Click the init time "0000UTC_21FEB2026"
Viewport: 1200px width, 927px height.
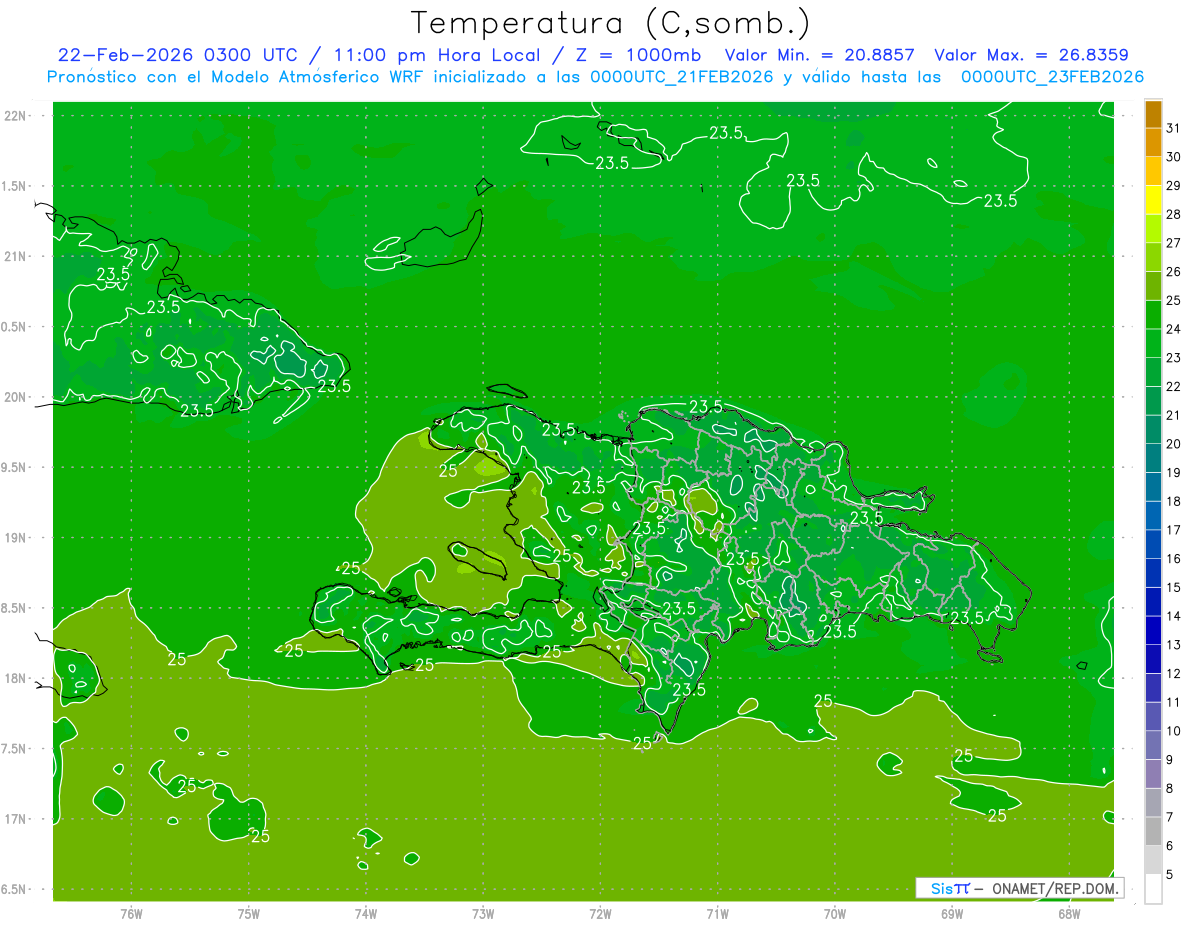coord(682,77)
